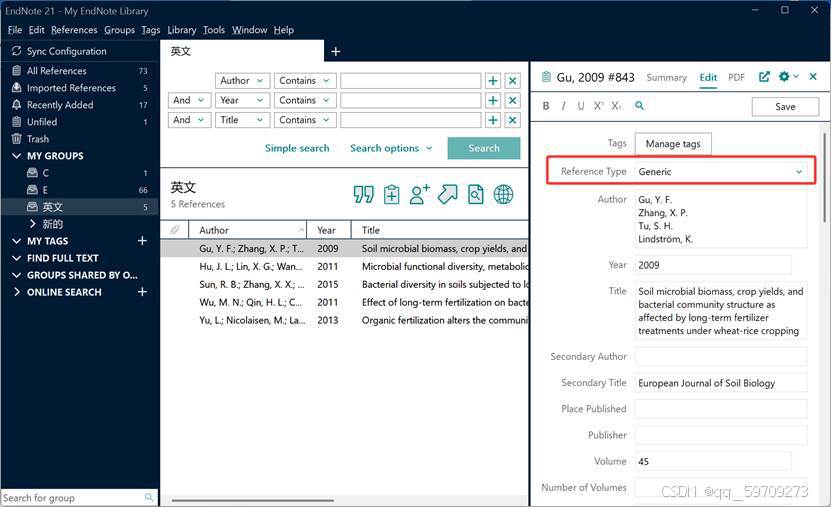The width and height of the screenshot is (831, 507).
Task: Open the And operator dropdown for Year row
Action: (x=190, y=100)
